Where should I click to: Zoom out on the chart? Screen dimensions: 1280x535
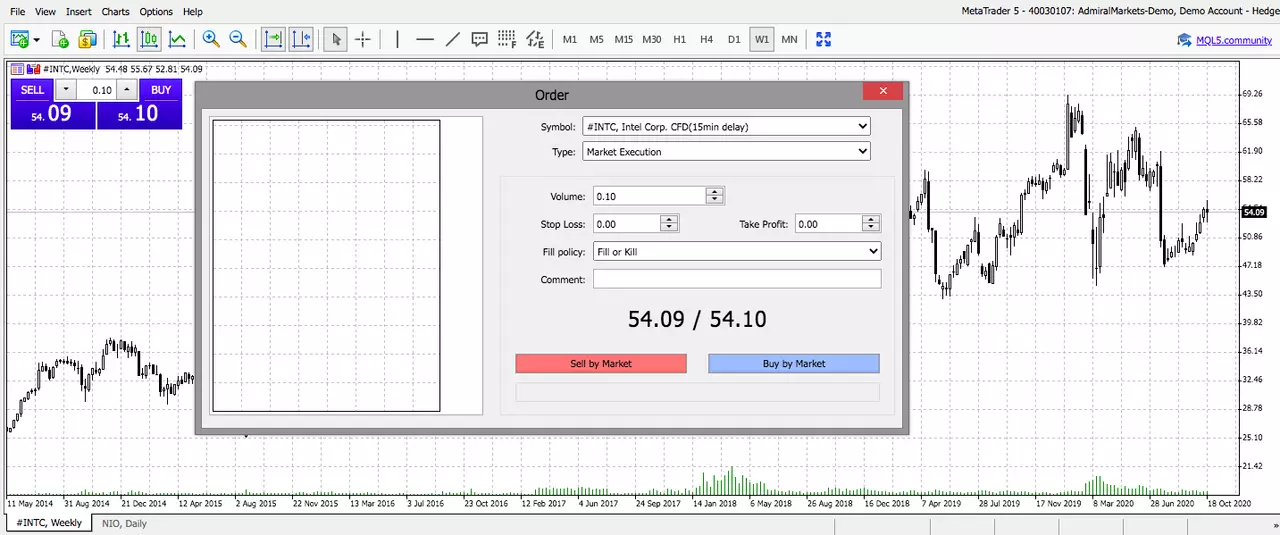coord(238,40)
